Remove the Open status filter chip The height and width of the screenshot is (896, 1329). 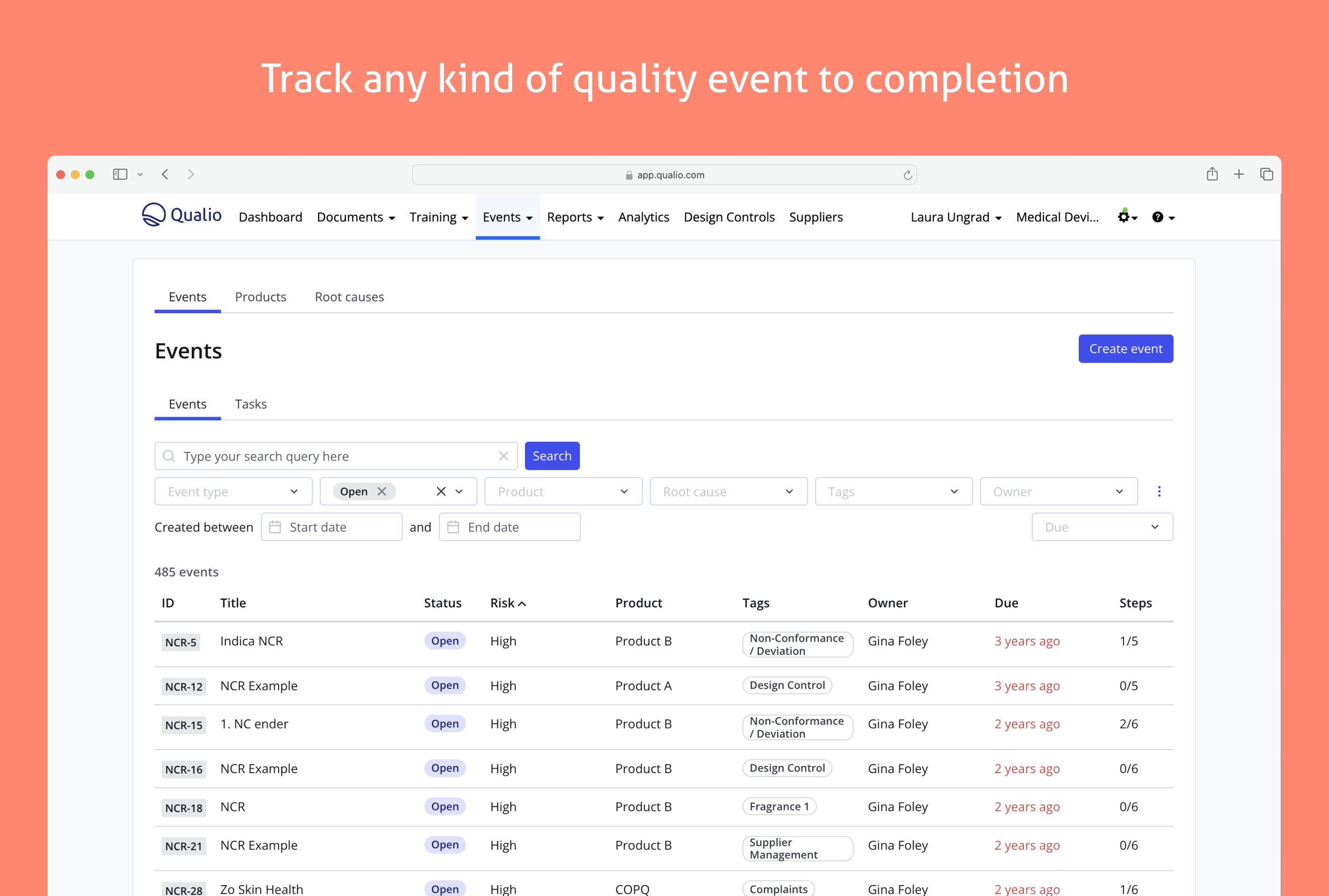tap(382, 492)
